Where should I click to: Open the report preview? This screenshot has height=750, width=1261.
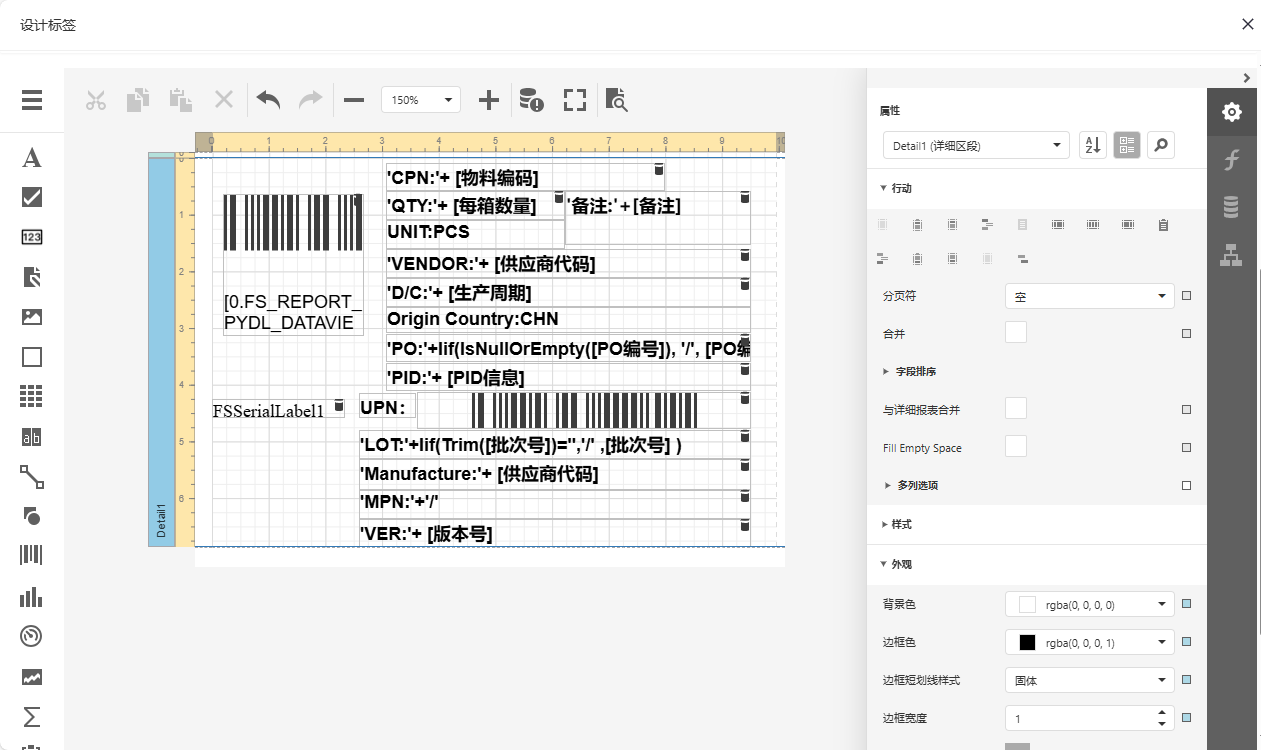617,100
